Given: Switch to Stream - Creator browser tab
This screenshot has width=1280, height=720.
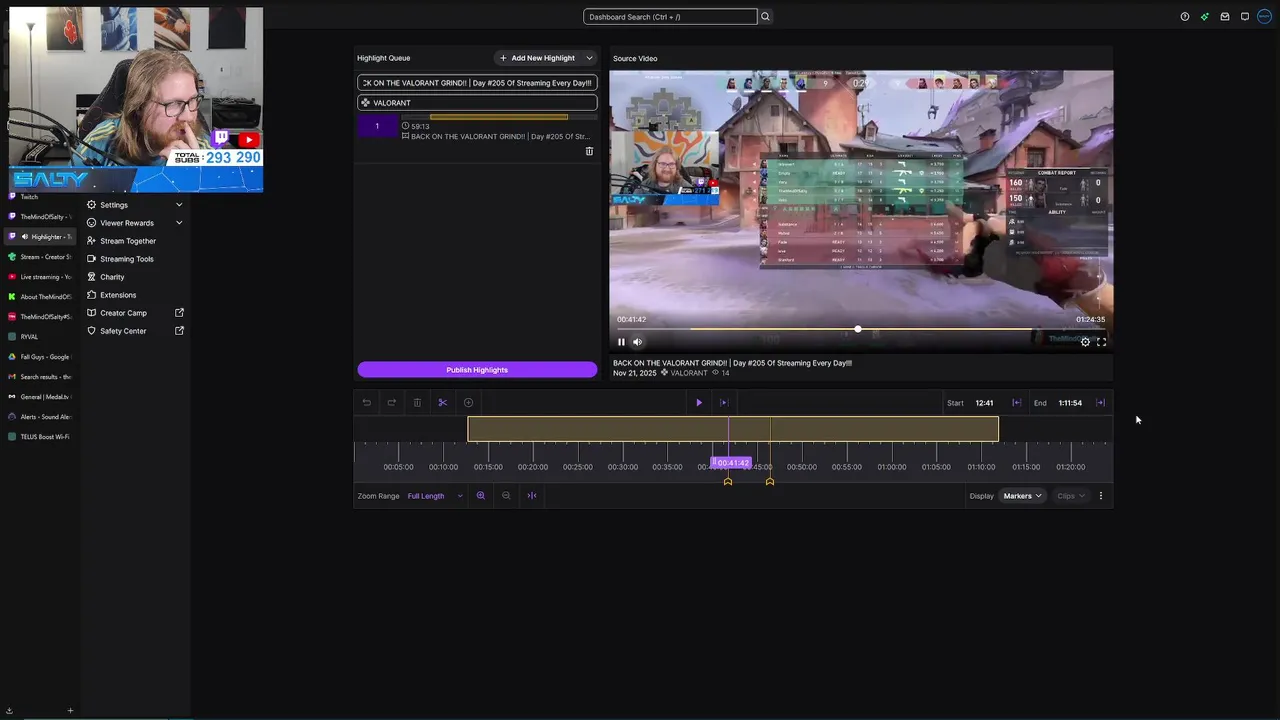Looking at the screenshot, I should click(38, 257).
